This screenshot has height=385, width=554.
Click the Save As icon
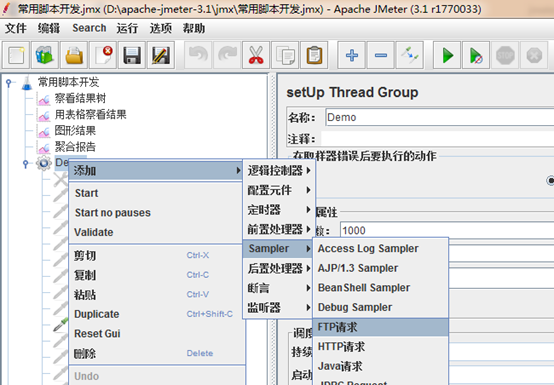[x=161, y=55]
